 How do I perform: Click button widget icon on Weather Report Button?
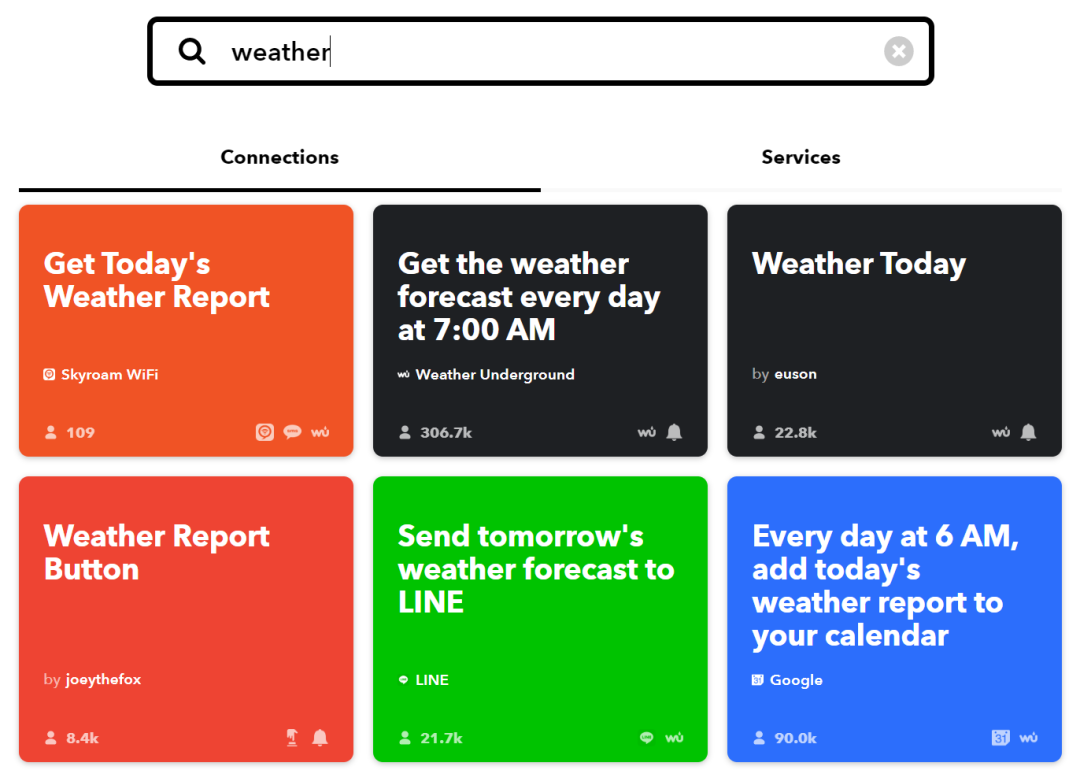(292, 738)
